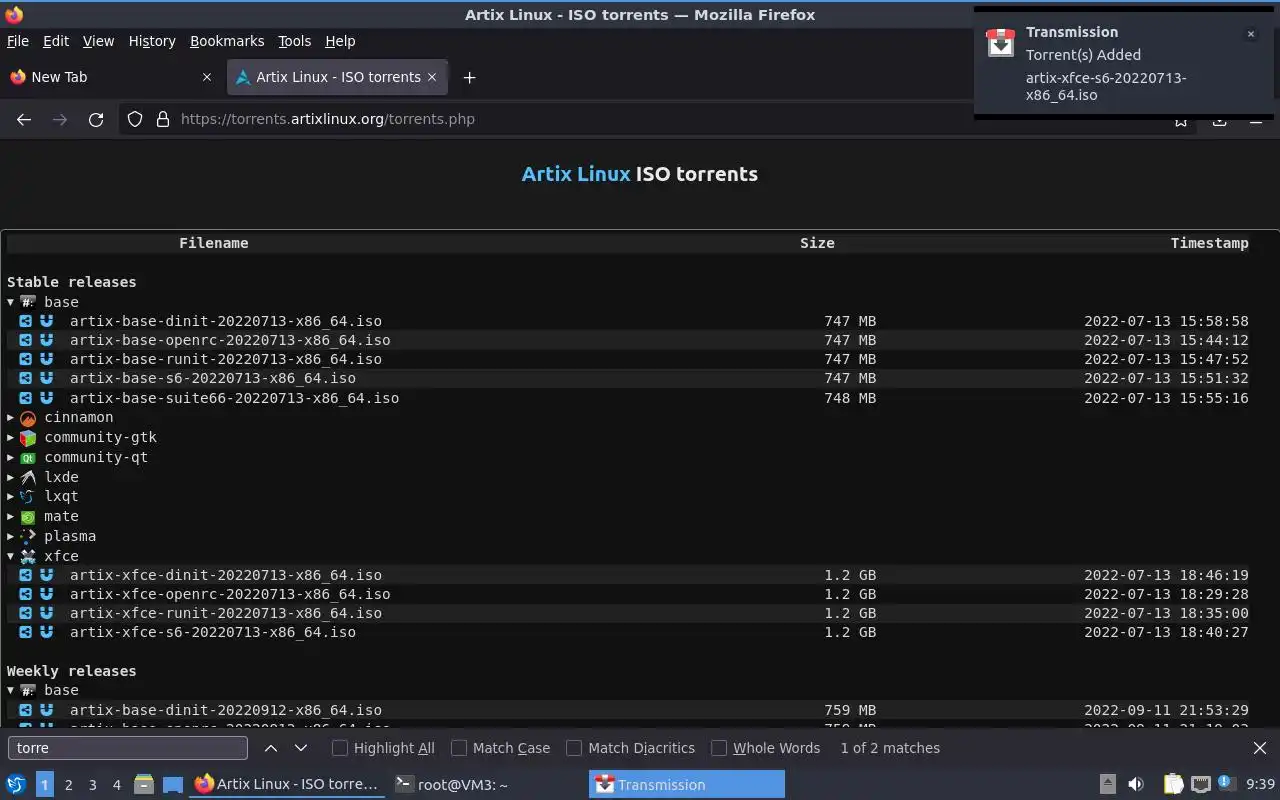Image resolution: width=1280 pixels, height=800 pixels.
Task: Open the tracking protection shield icon
Action: point(135,119)
